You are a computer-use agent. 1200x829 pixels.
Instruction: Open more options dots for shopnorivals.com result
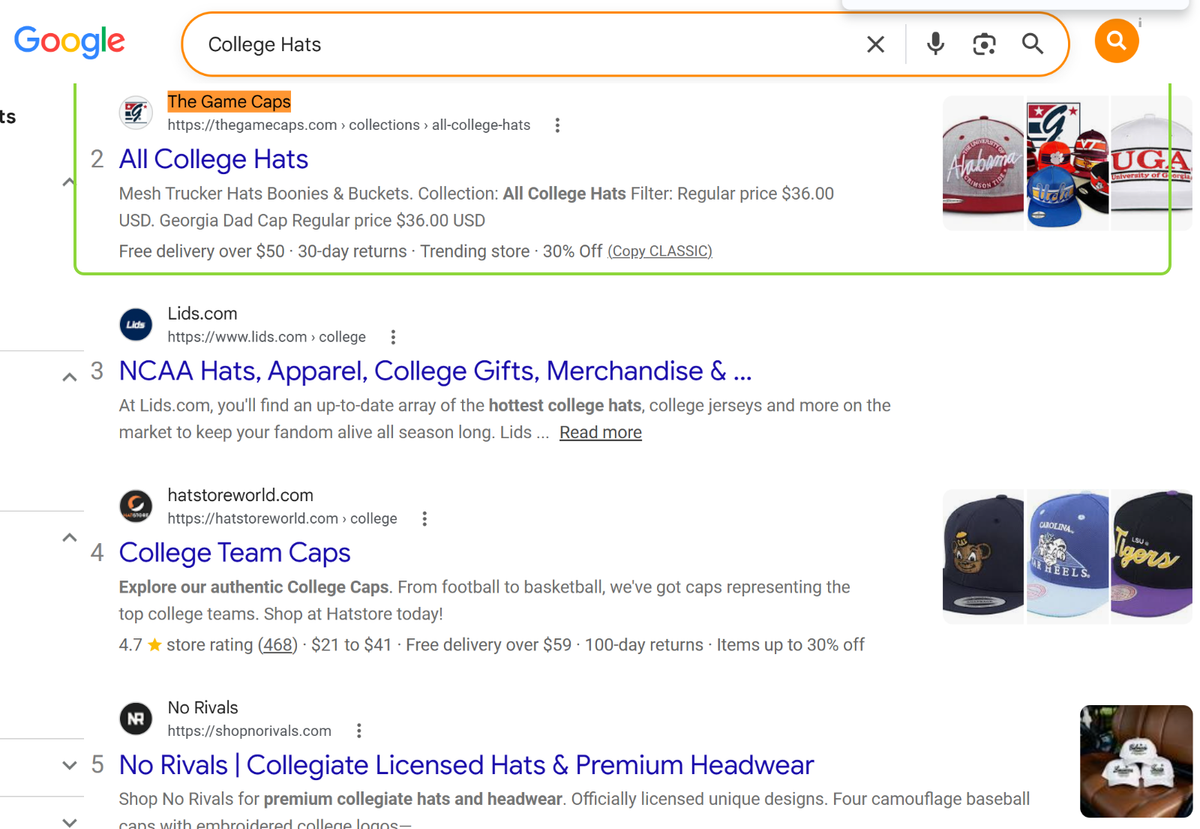[x=359, y=731]
